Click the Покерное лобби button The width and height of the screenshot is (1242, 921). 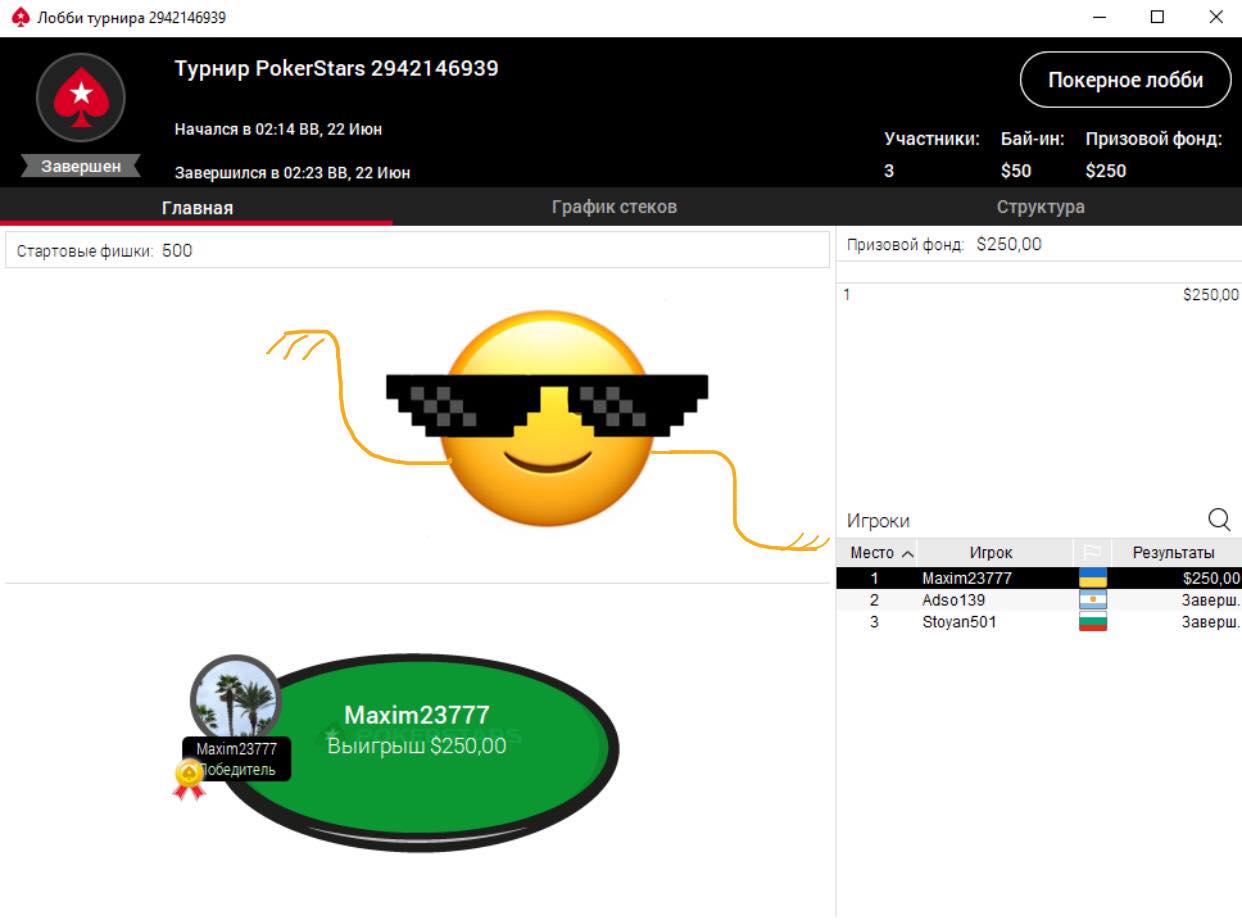(1125, 80)
